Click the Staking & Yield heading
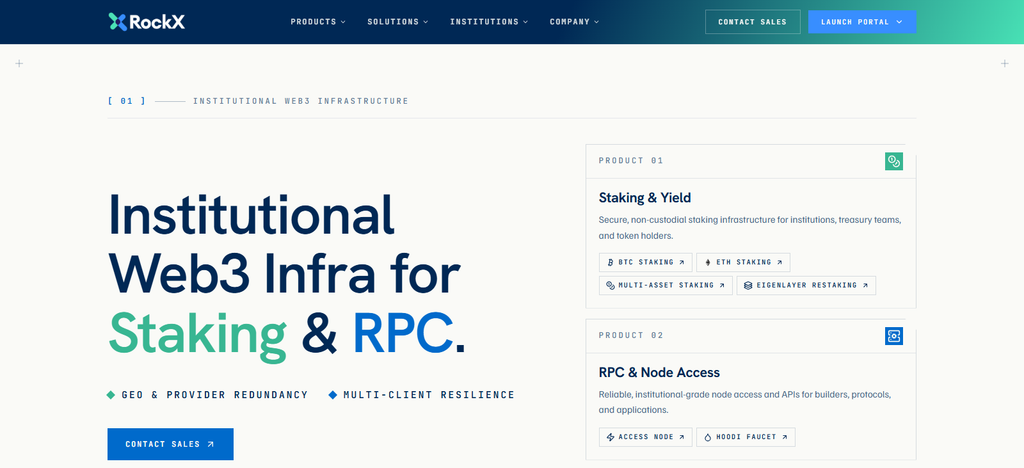Screen dimensions: 1024x468 (645, 198)
